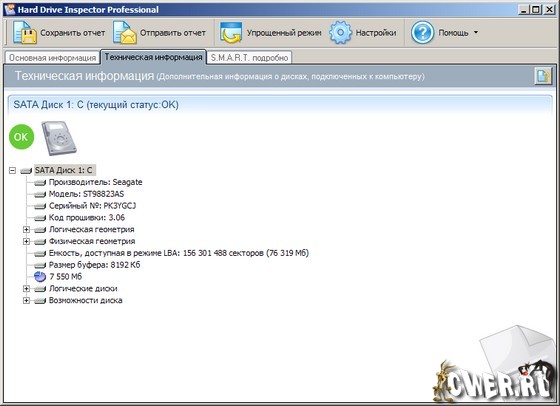The height and width of the screenshot is (406, 560).
Task: Select the Размер буфера: 8192 Кб item
Action: 94,265
